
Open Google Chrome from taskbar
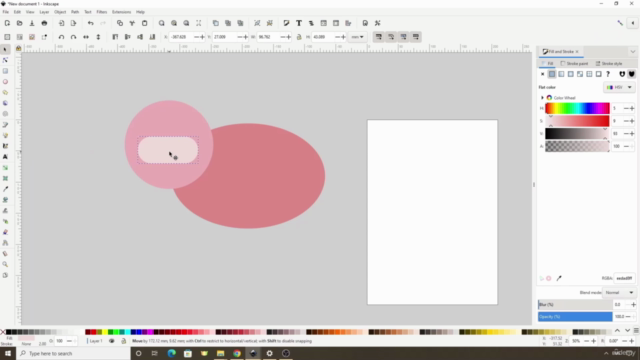coord(237,353)
